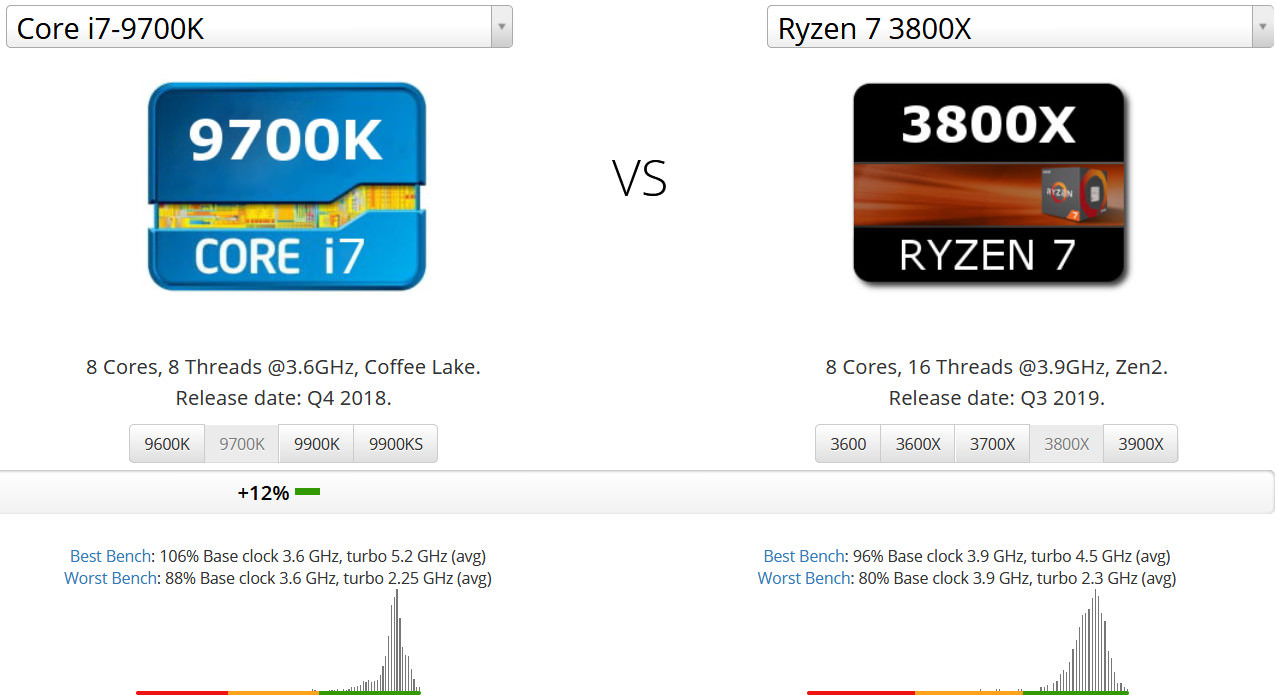
Task: Click the Ryzen 7 3800X badge image
Action: point(988,186)
